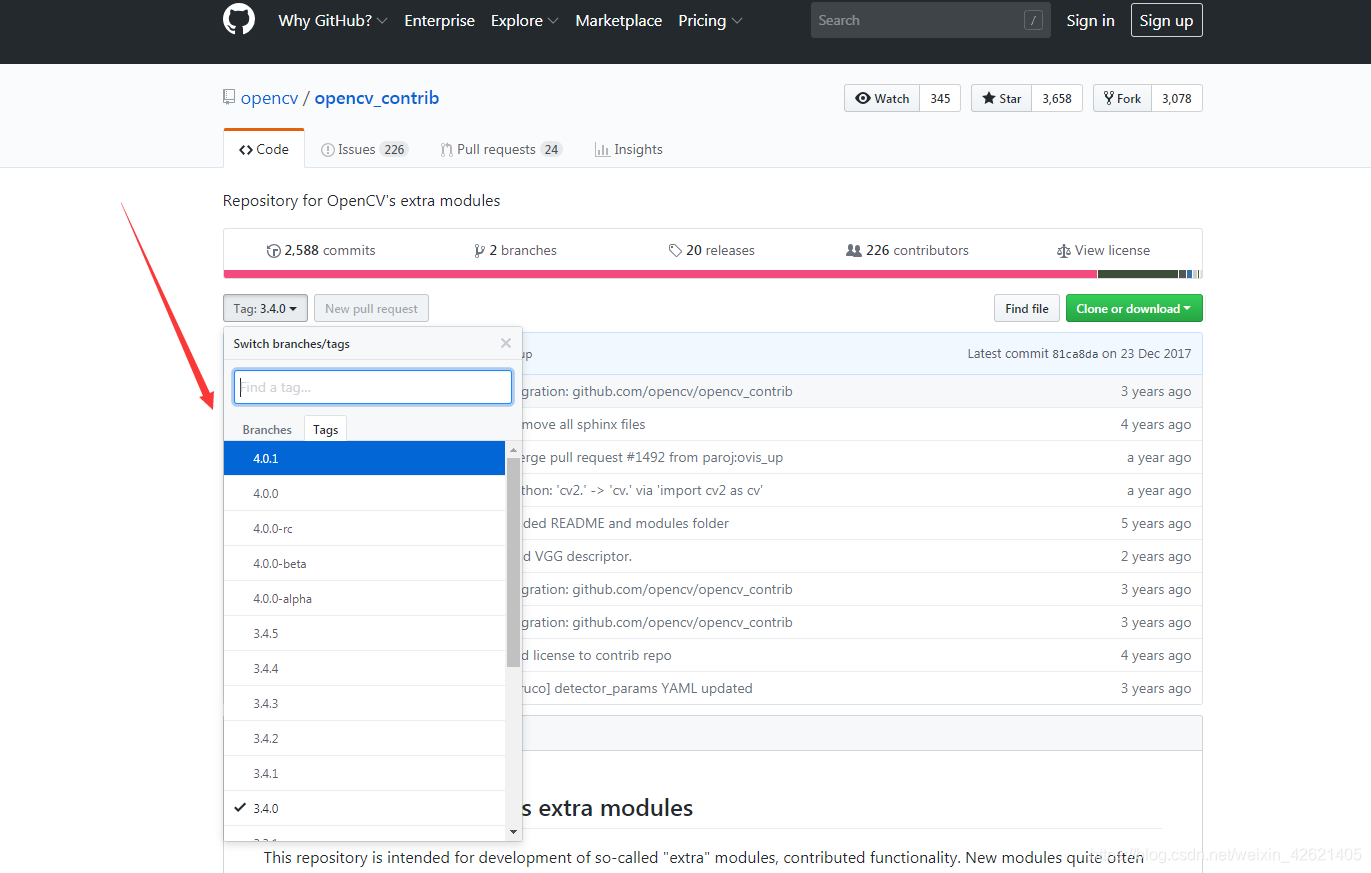Star the opencv_contrib repository
Screen dimensions: 1371x873
1001,98
